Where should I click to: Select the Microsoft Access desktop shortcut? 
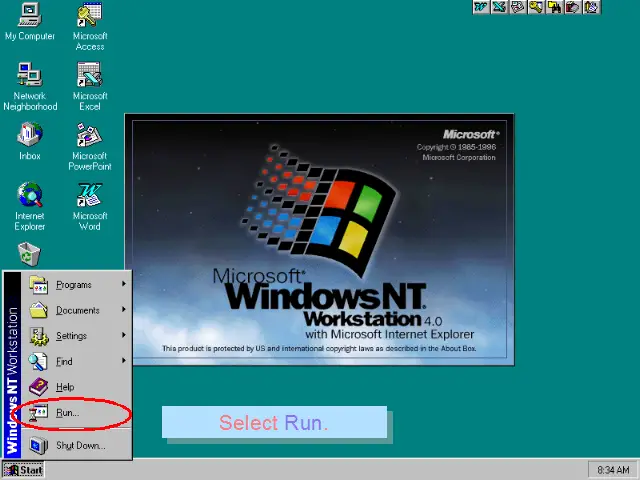point(90,27)
